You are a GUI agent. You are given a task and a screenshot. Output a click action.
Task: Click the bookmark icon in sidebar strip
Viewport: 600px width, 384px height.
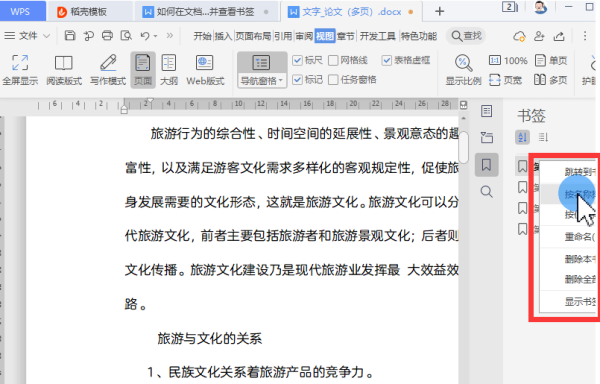[x=486, y=165]
